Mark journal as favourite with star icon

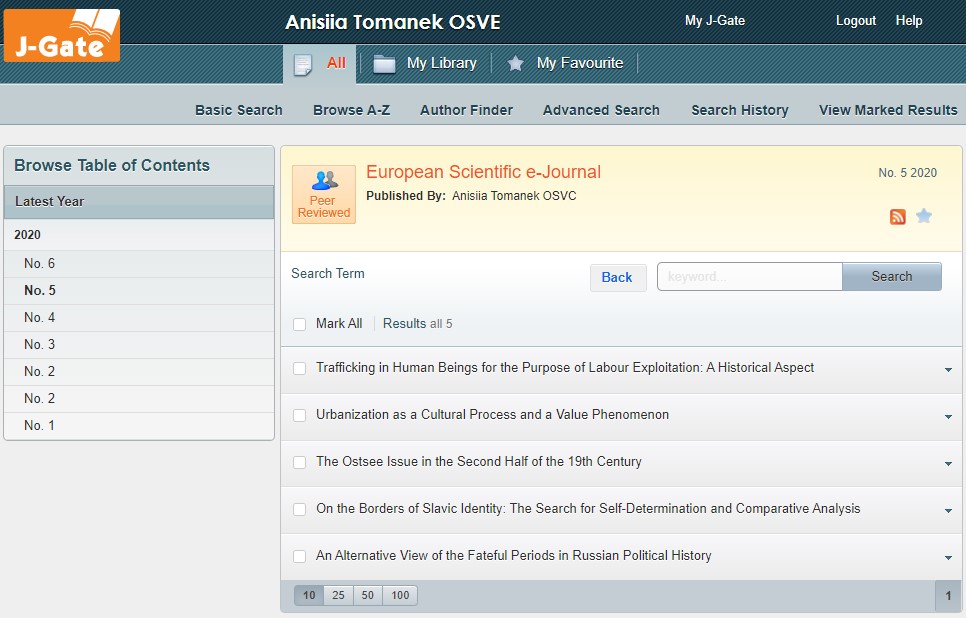(924, 216)
